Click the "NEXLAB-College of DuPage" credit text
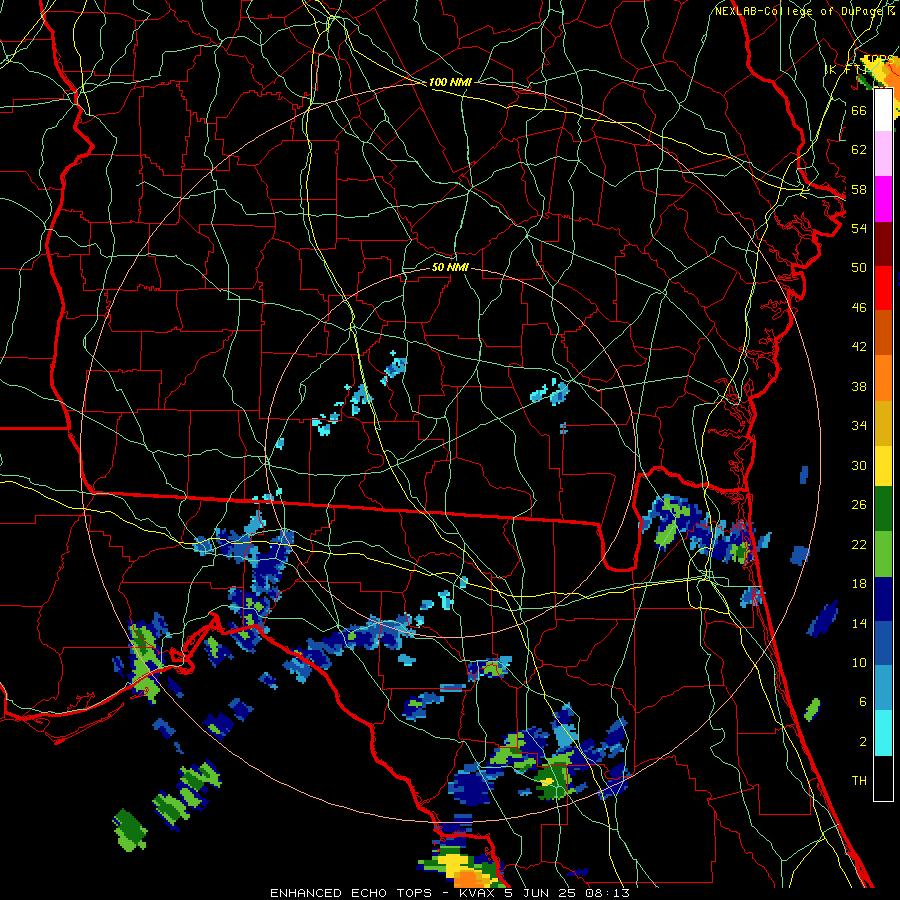This screenshot has height=900, width=900. (799, 11)
